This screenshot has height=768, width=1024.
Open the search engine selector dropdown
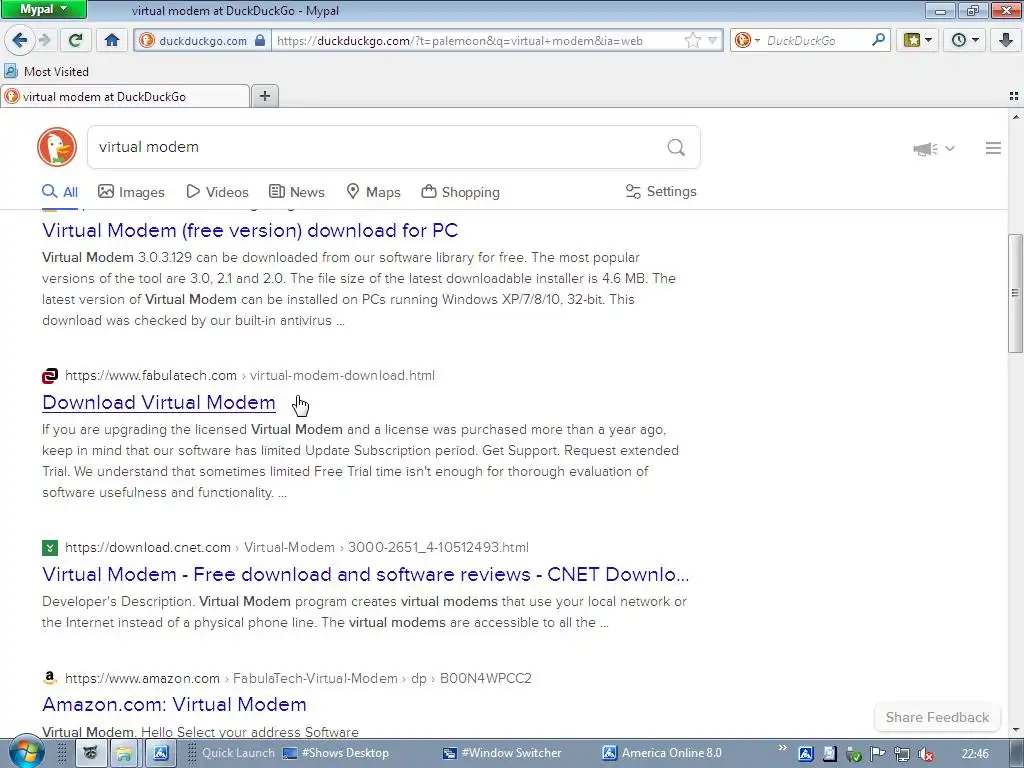pos(747,40)
